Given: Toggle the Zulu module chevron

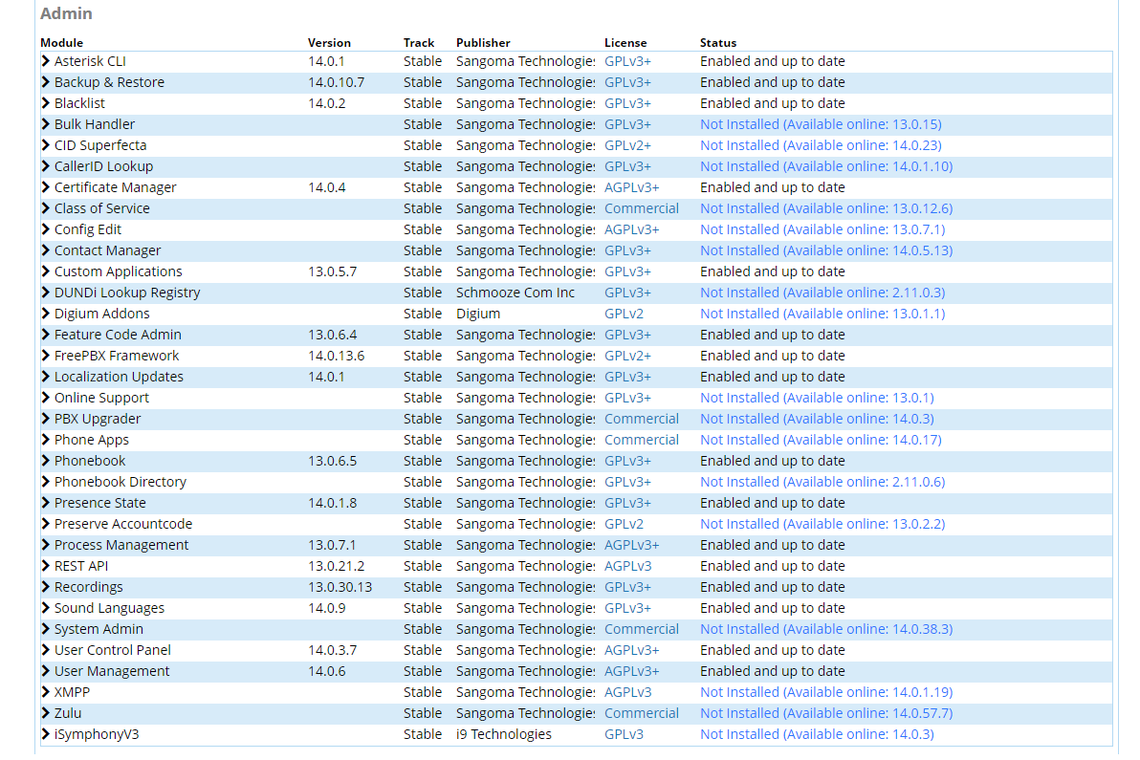Looking at the screenshot, I should pyautogui.click(x=46, y=713).
